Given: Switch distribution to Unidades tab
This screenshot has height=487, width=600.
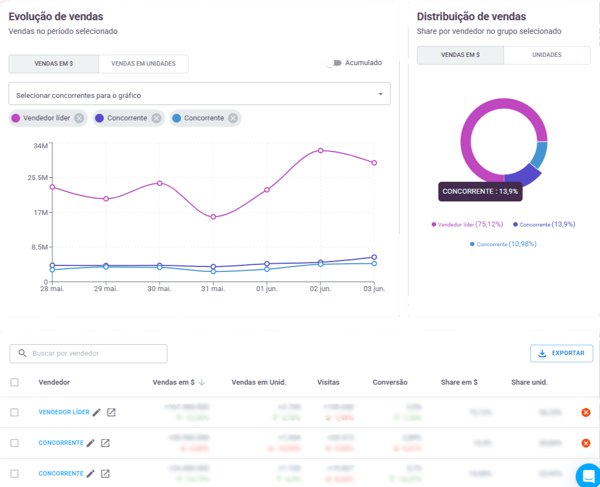Looking at the screenshot, I should [x=547, y=55].
